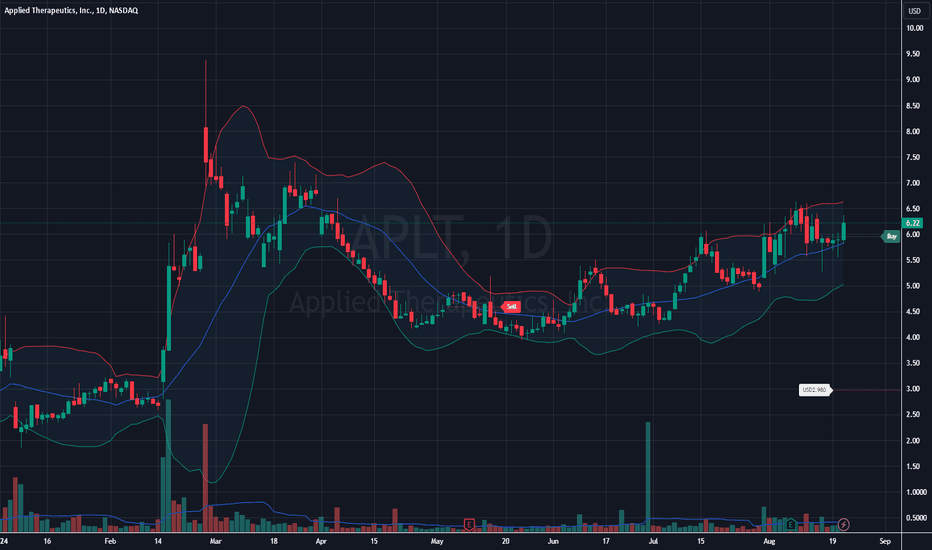This screenshot has width=932, height=550.
Task: Click the tall red volume bar before Mar
Action: pos(205,477)
